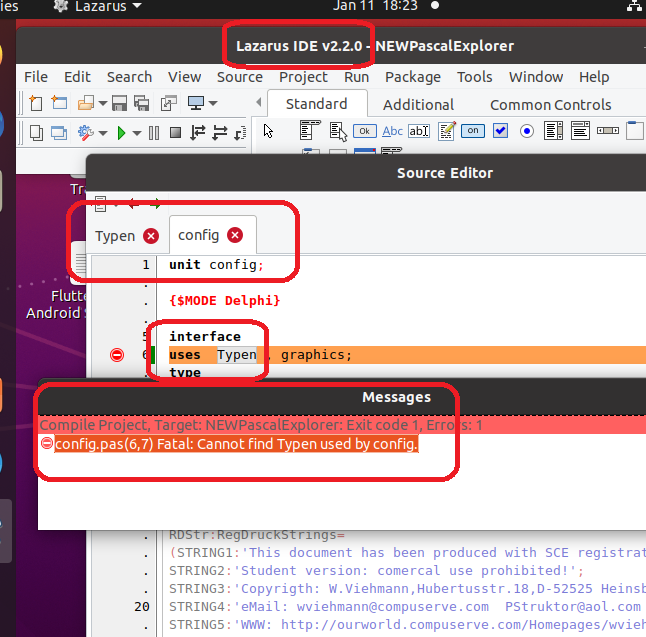Select the TMainMenu component icon
This screenshot has width=646, height=637.
310,130
